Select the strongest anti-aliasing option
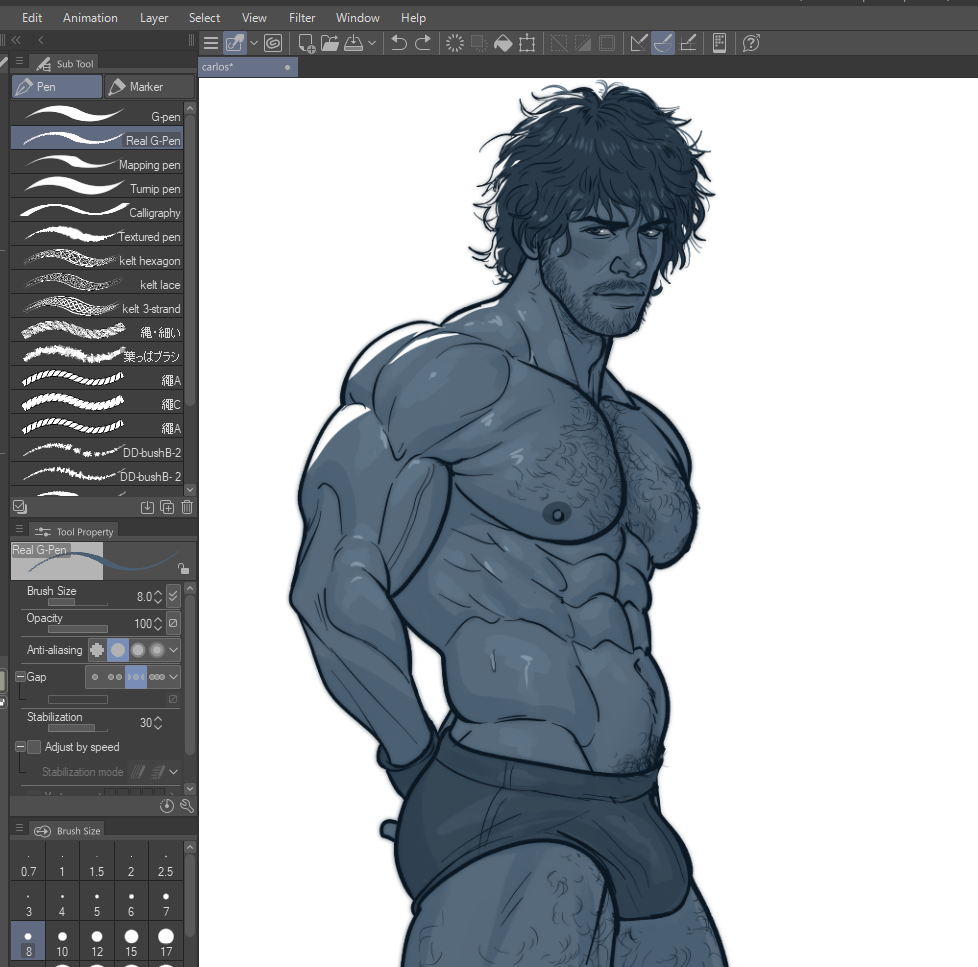The image size is (978, 967). click(157, 650)
